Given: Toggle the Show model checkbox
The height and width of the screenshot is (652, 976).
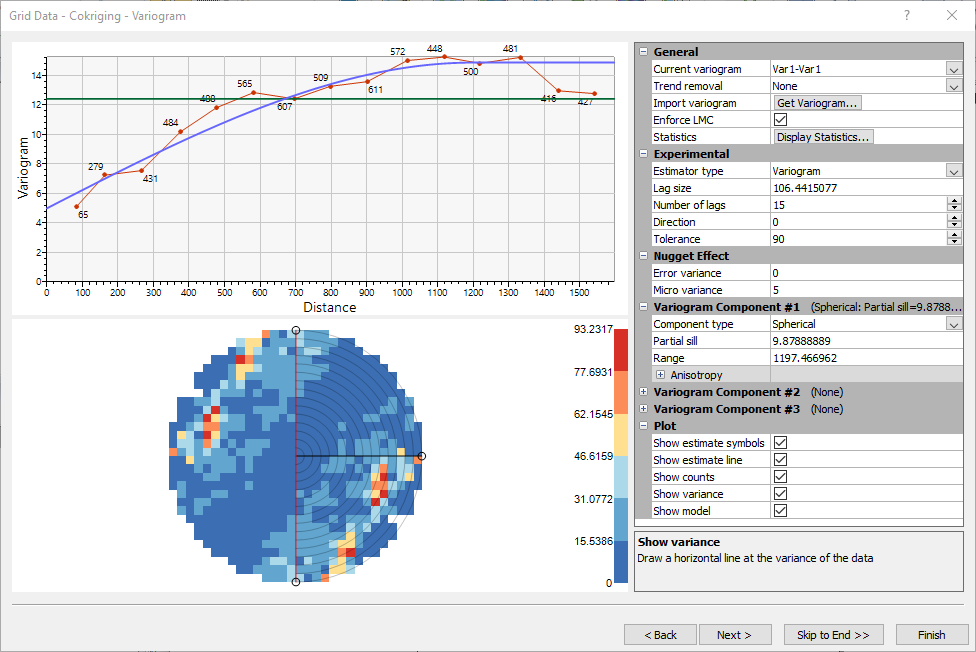Looking at the screenshot, I should tap(781, 511).
